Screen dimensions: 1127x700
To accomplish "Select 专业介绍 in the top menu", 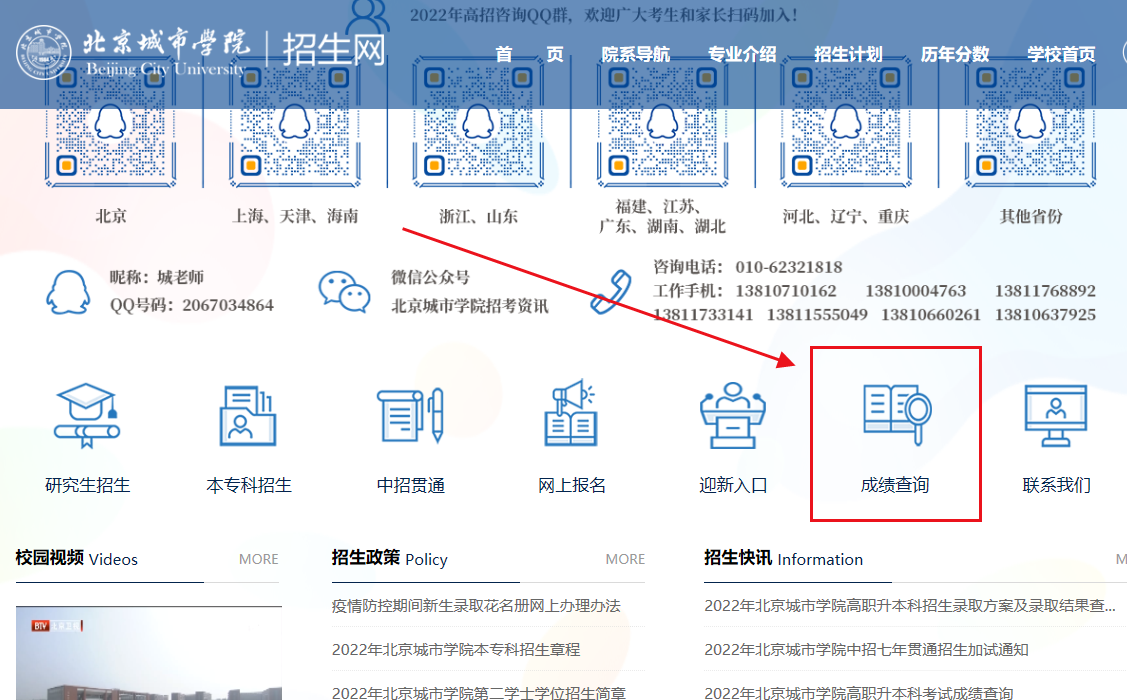I will 741,54.
